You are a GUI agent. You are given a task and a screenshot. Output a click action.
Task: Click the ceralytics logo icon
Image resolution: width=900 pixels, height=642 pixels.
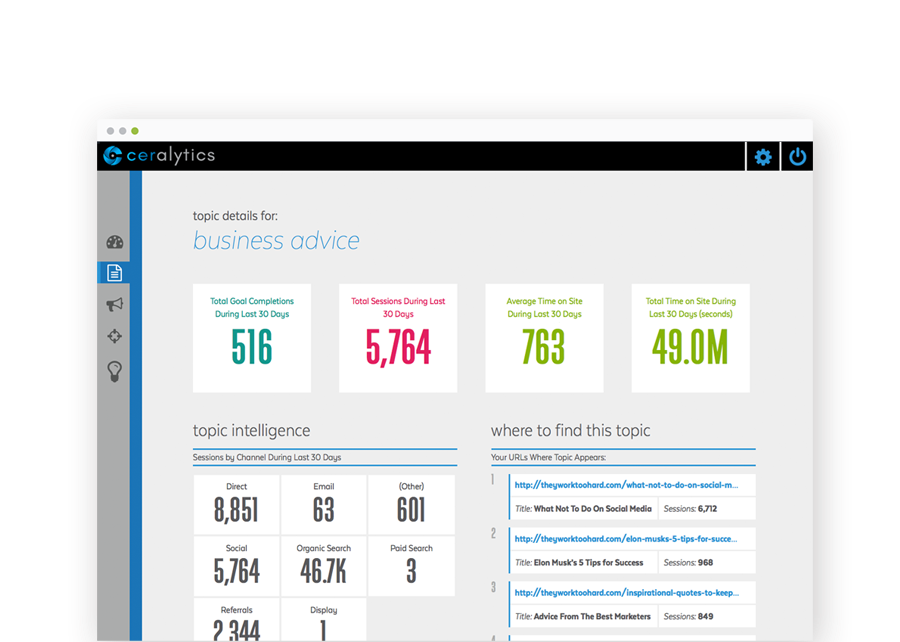click(x=112, y=156)
